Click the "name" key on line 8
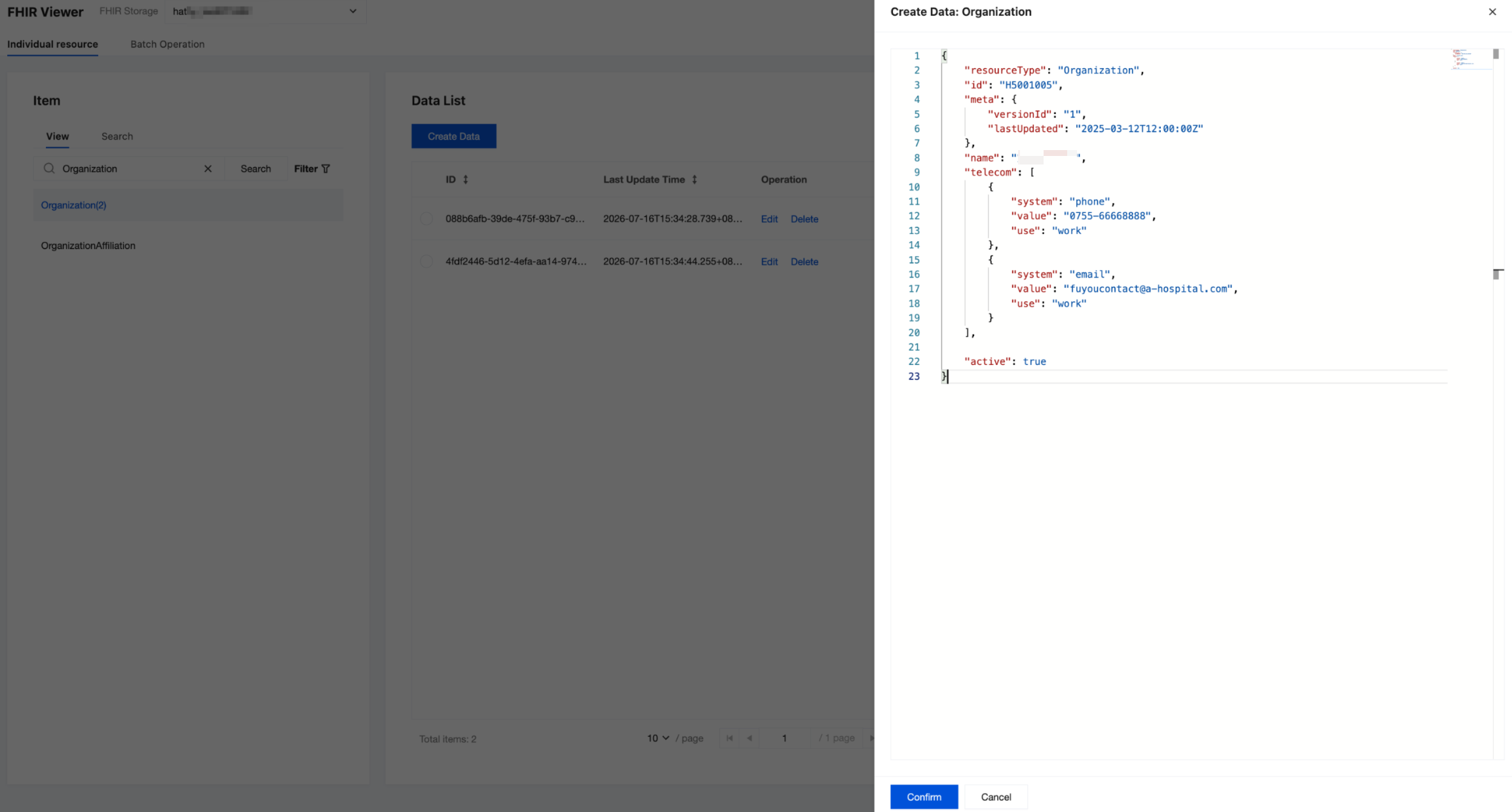 pyautogui.click(x=982, y=158)
